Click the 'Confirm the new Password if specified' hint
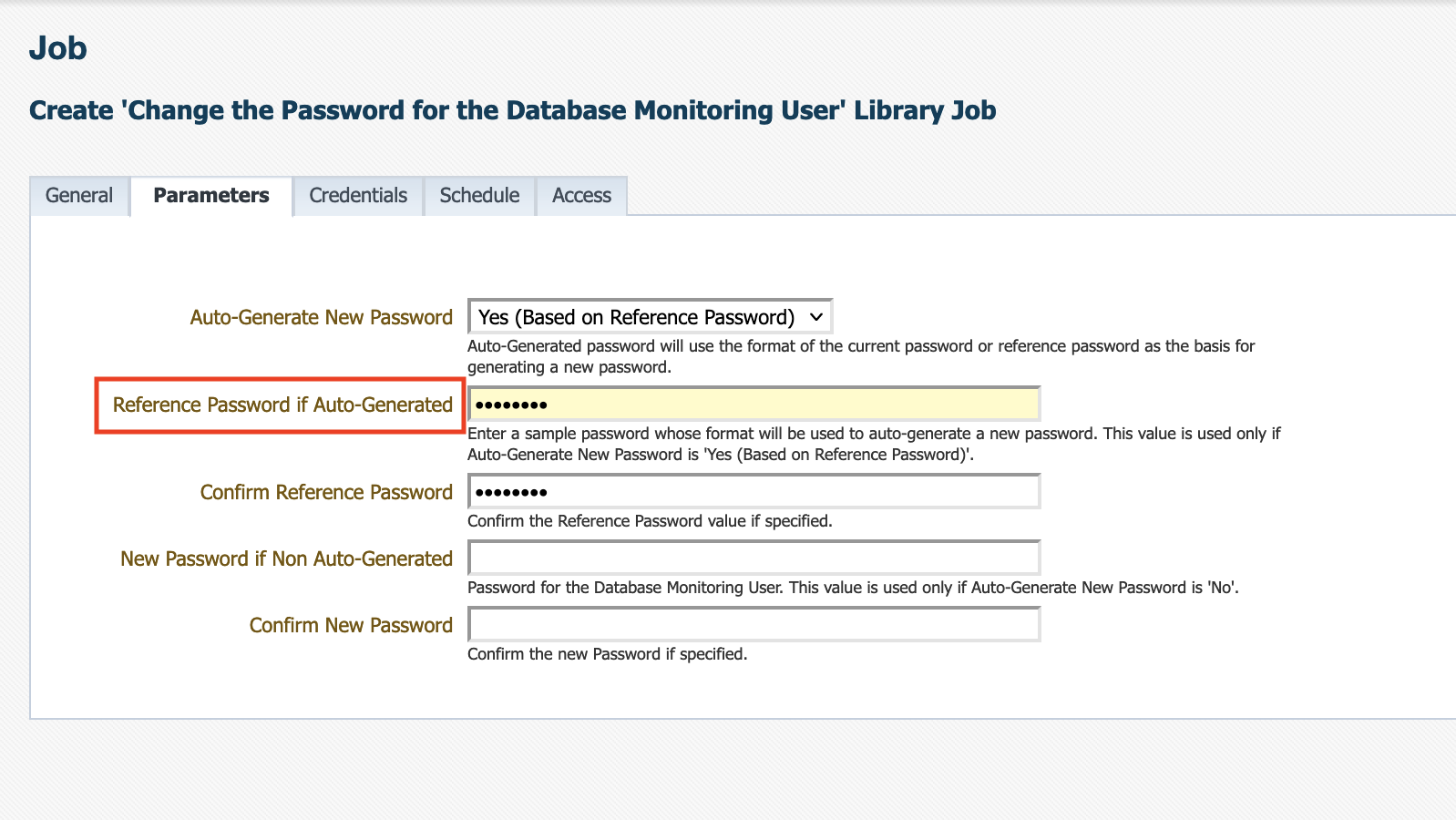 click(x=607, y=654)
